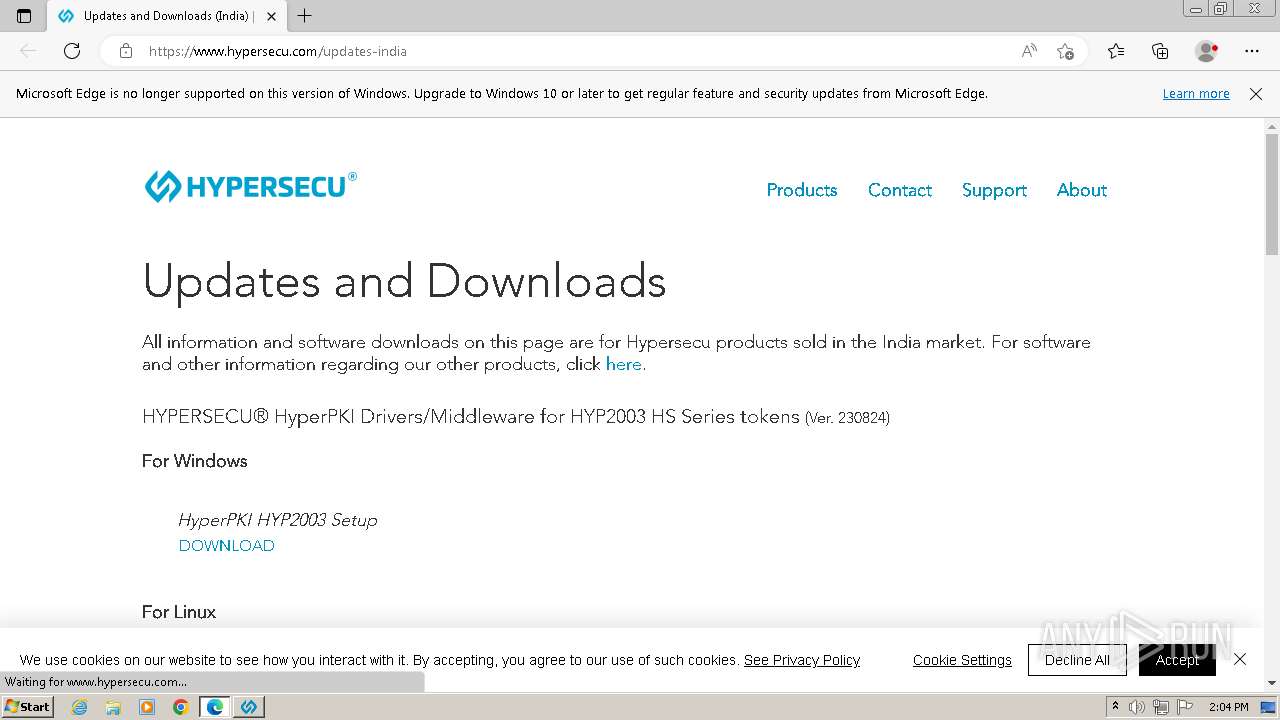Image resolution: width=1280 pixels, height=720 pixels.
Task: Decline all cookies
Action: (x=1077, y=660)
